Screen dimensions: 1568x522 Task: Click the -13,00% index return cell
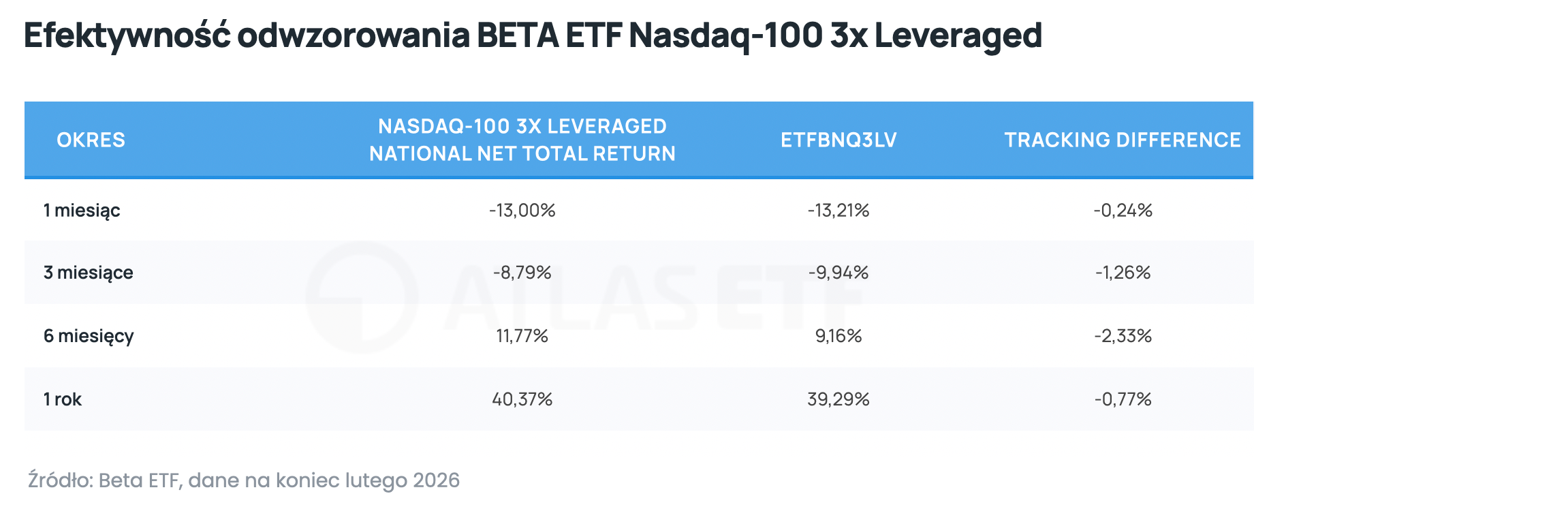pyautogui.click(x=522, y=210)
